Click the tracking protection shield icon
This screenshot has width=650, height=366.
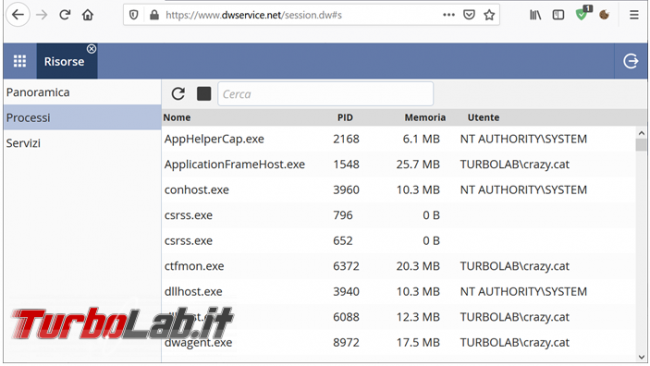[133, 15]
